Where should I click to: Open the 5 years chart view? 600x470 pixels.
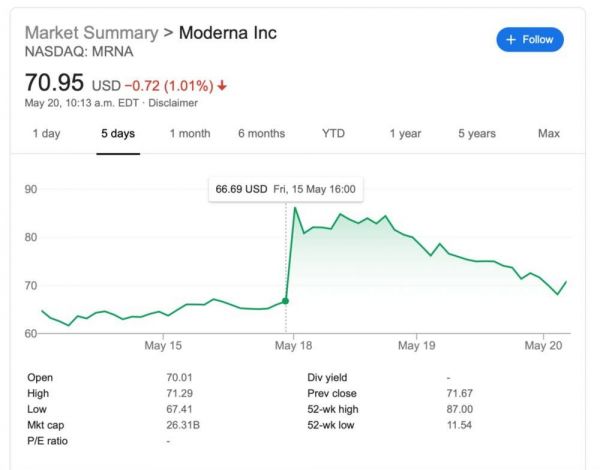coord(477,133)
